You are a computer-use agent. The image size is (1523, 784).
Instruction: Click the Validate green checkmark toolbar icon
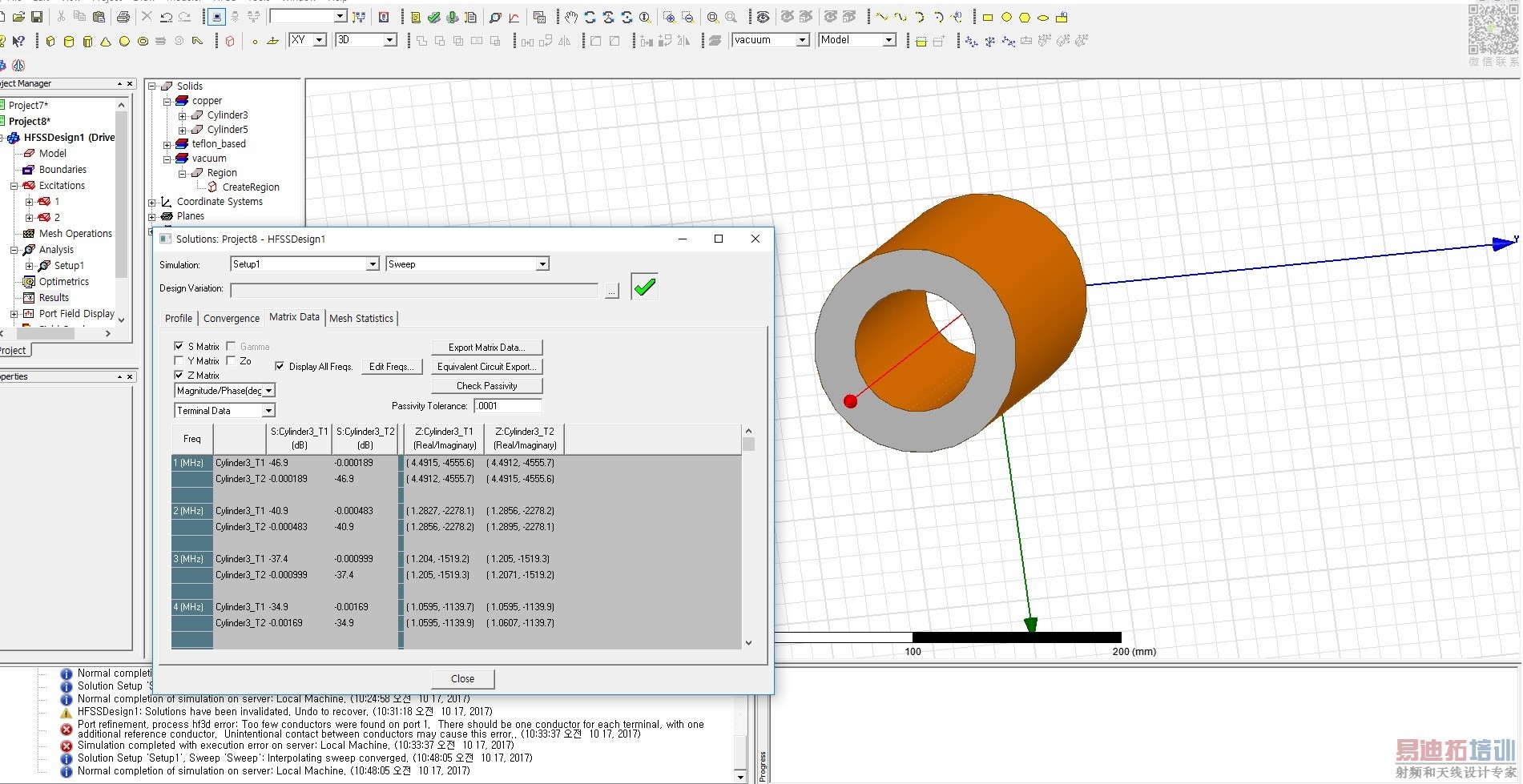tap(433, 17)
